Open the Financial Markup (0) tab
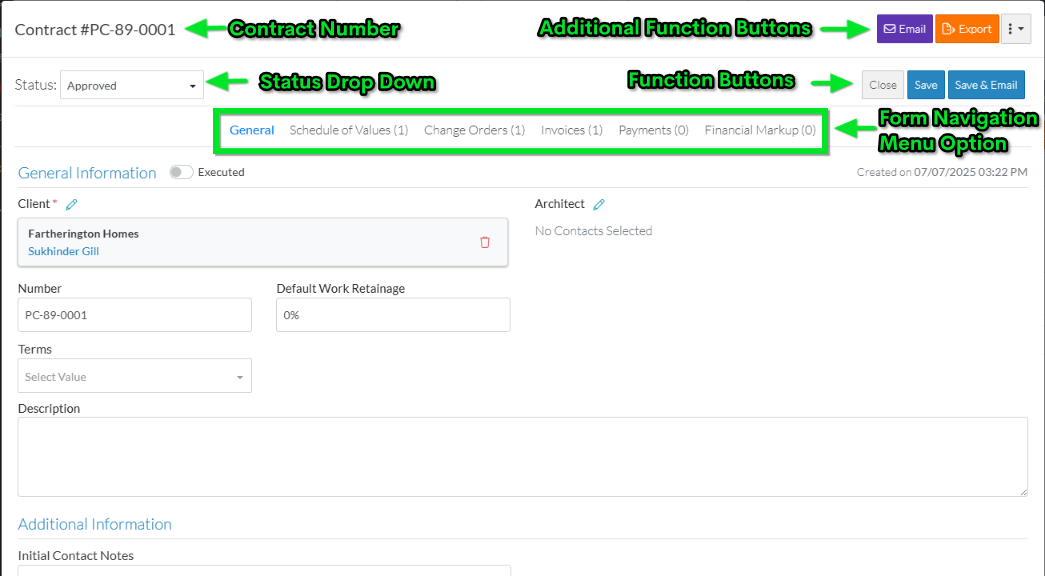Screen dimensions: 1045x576 click(760, 130)
